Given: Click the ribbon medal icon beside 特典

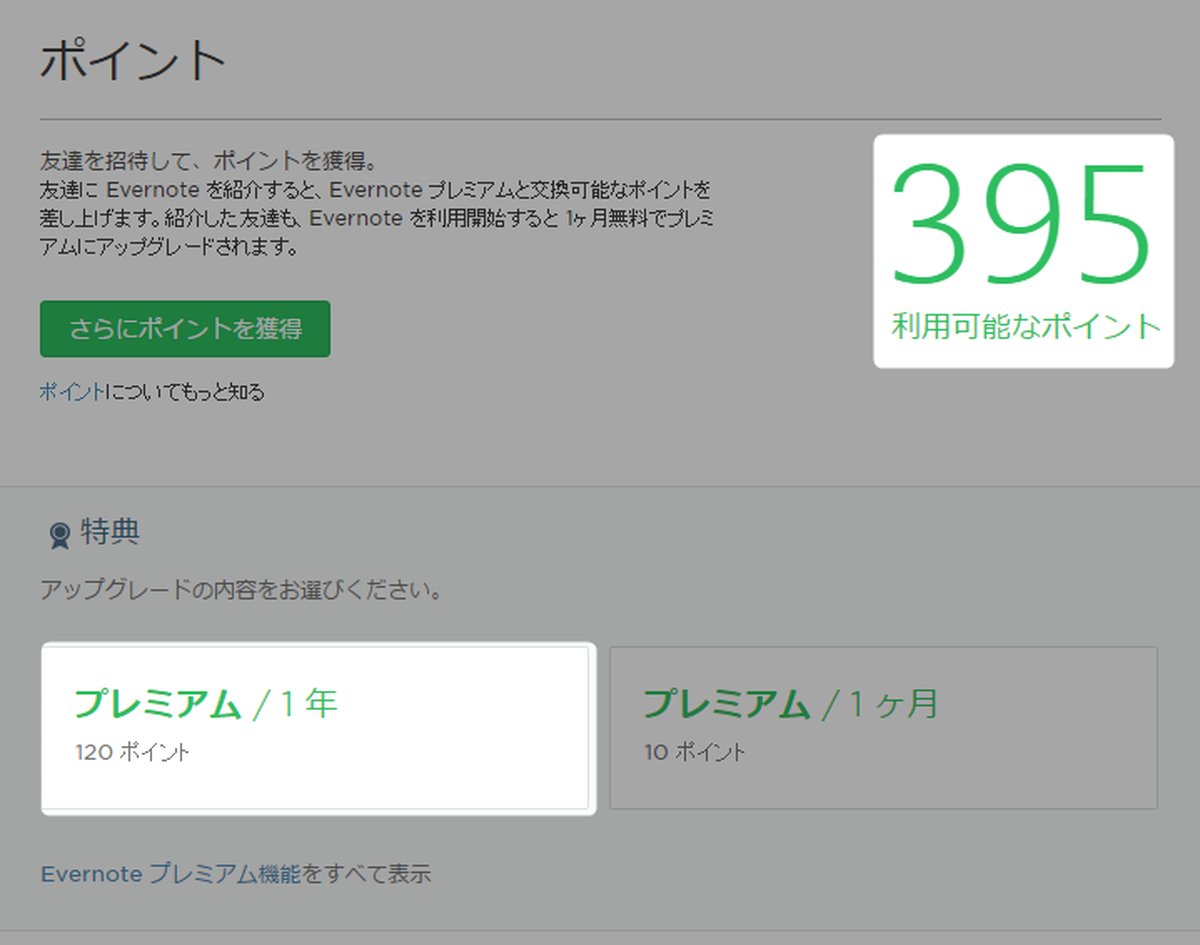Looking at the screenshot, I should [59, 536].
